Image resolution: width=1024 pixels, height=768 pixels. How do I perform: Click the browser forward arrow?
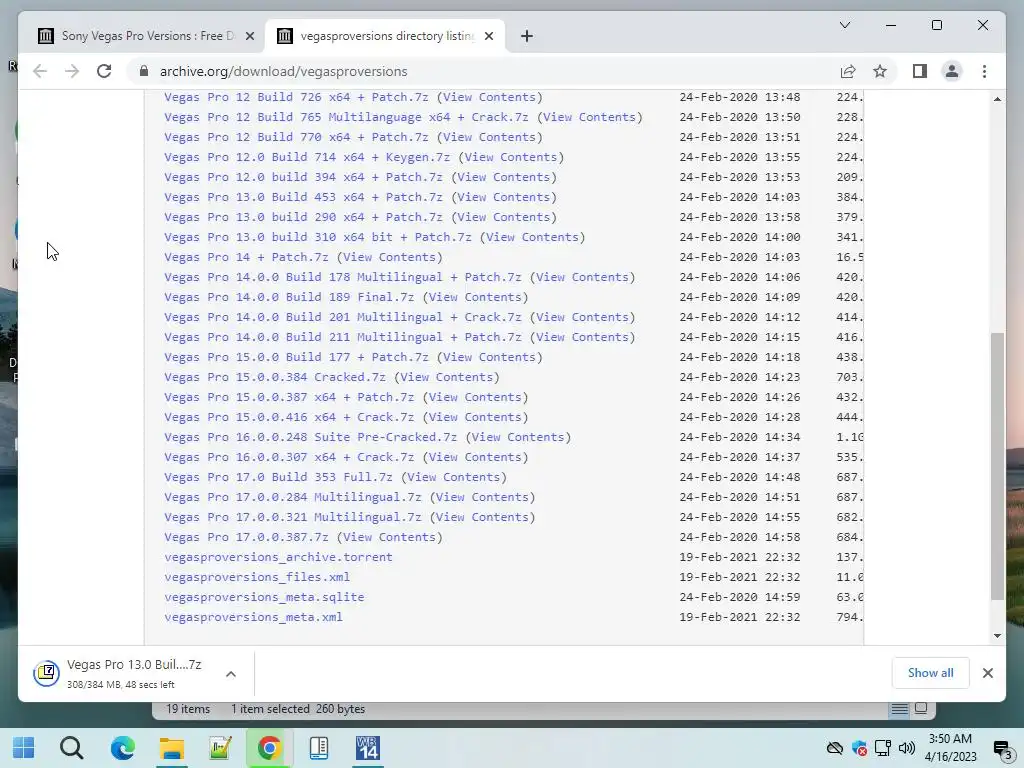click(x=72, y=71)
